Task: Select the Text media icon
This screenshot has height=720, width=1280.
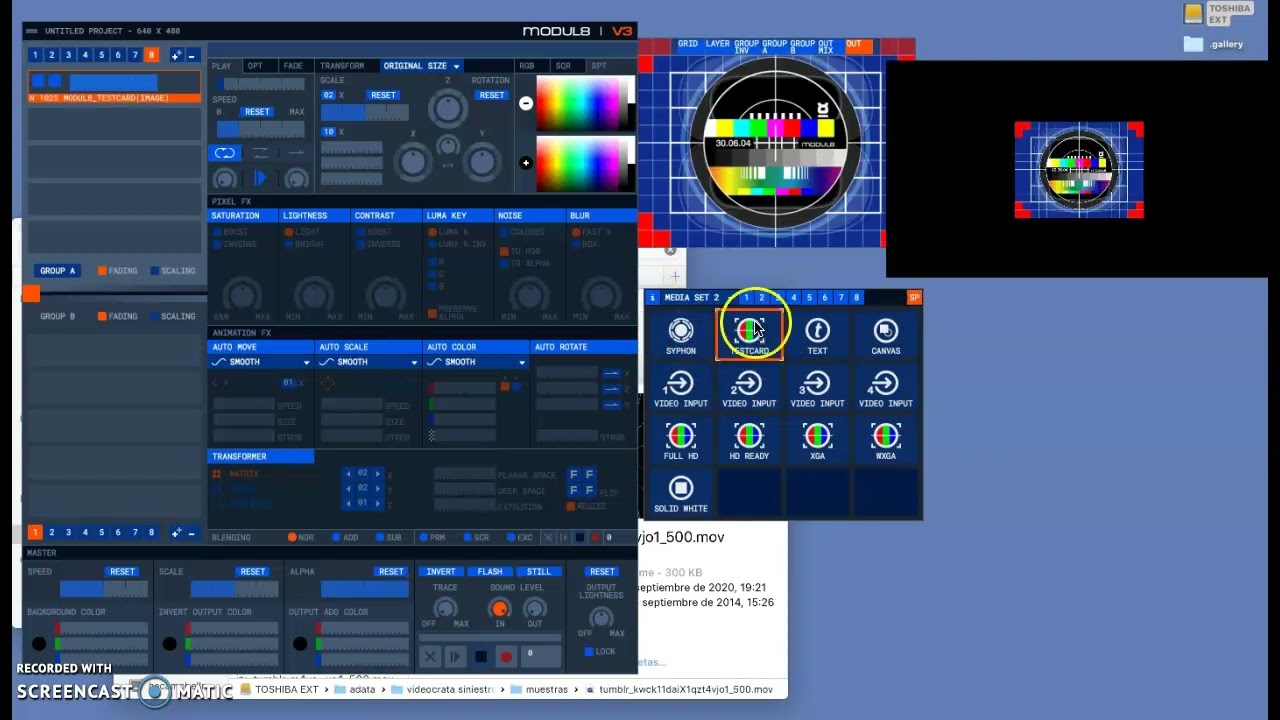Action: click(817, 336)
